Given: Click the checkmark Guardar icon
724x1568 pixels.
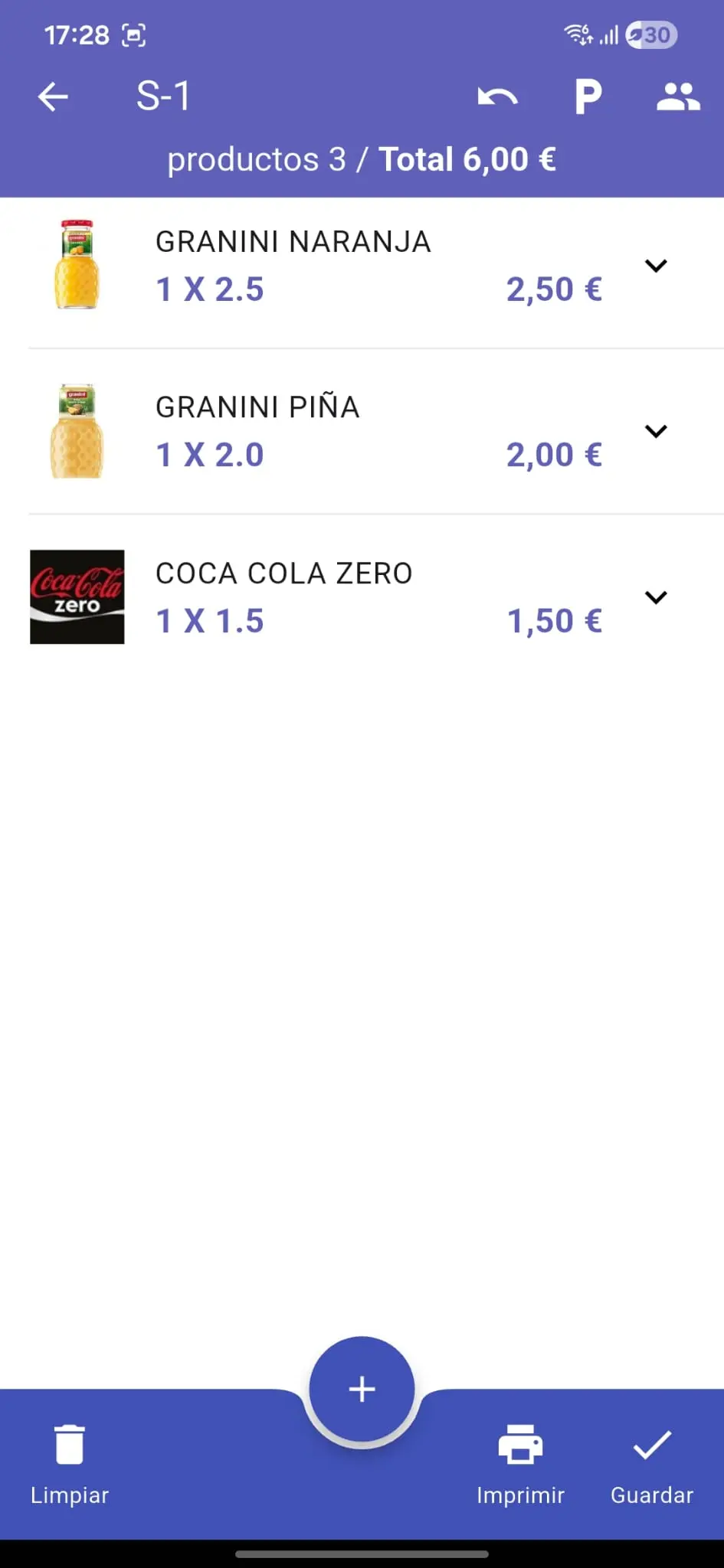Looking at the screenshot, I should (x=652, y=1445).
